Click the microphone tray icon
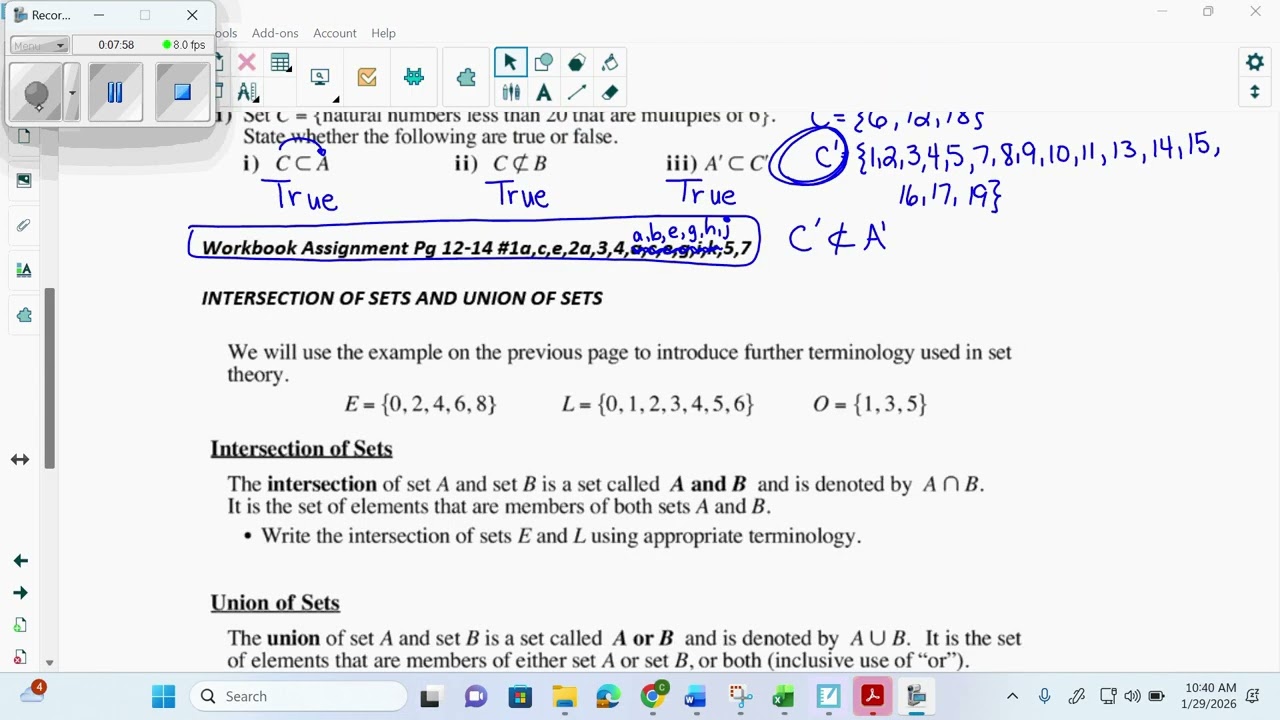 coord(1045,696)
